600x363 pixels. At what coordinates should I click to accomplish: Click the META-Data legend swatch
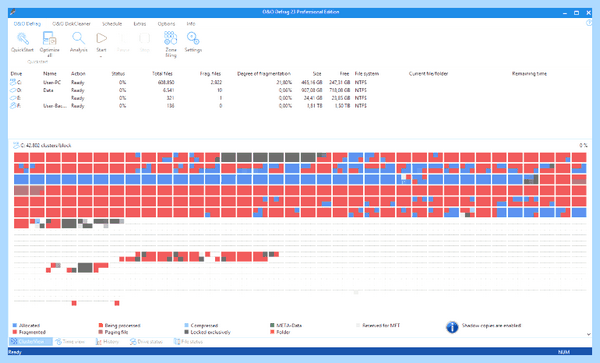click(x=272, y=326)
